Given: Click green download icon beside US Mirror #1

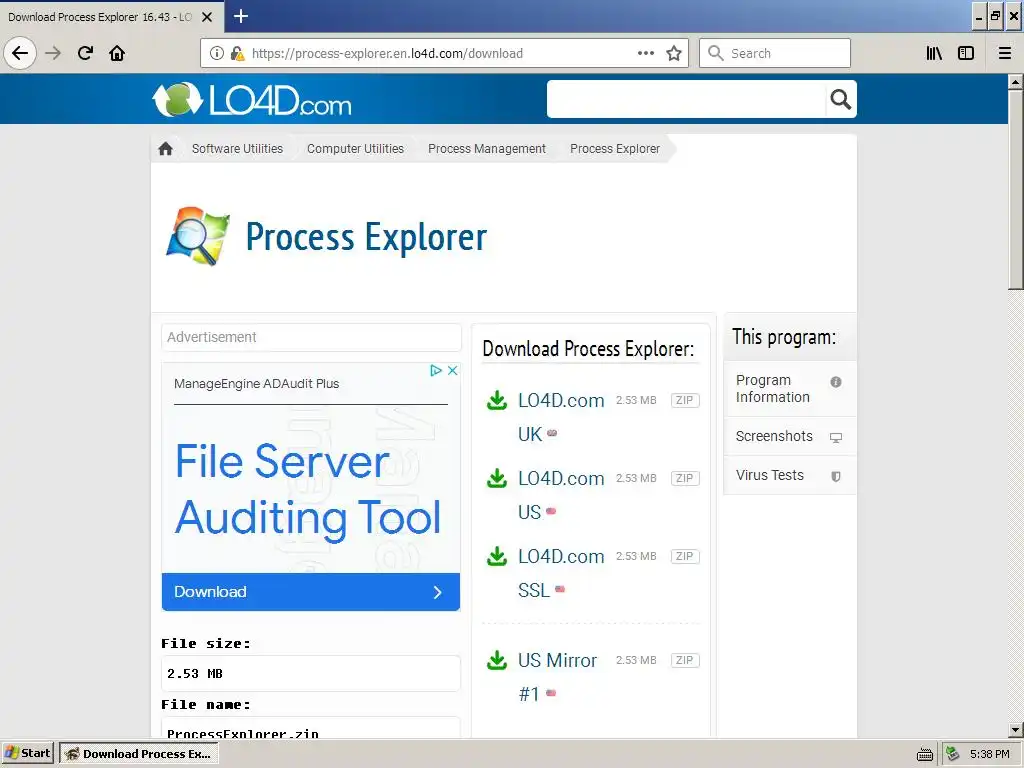Looking at the screenshot, I should tap(497, 660).
